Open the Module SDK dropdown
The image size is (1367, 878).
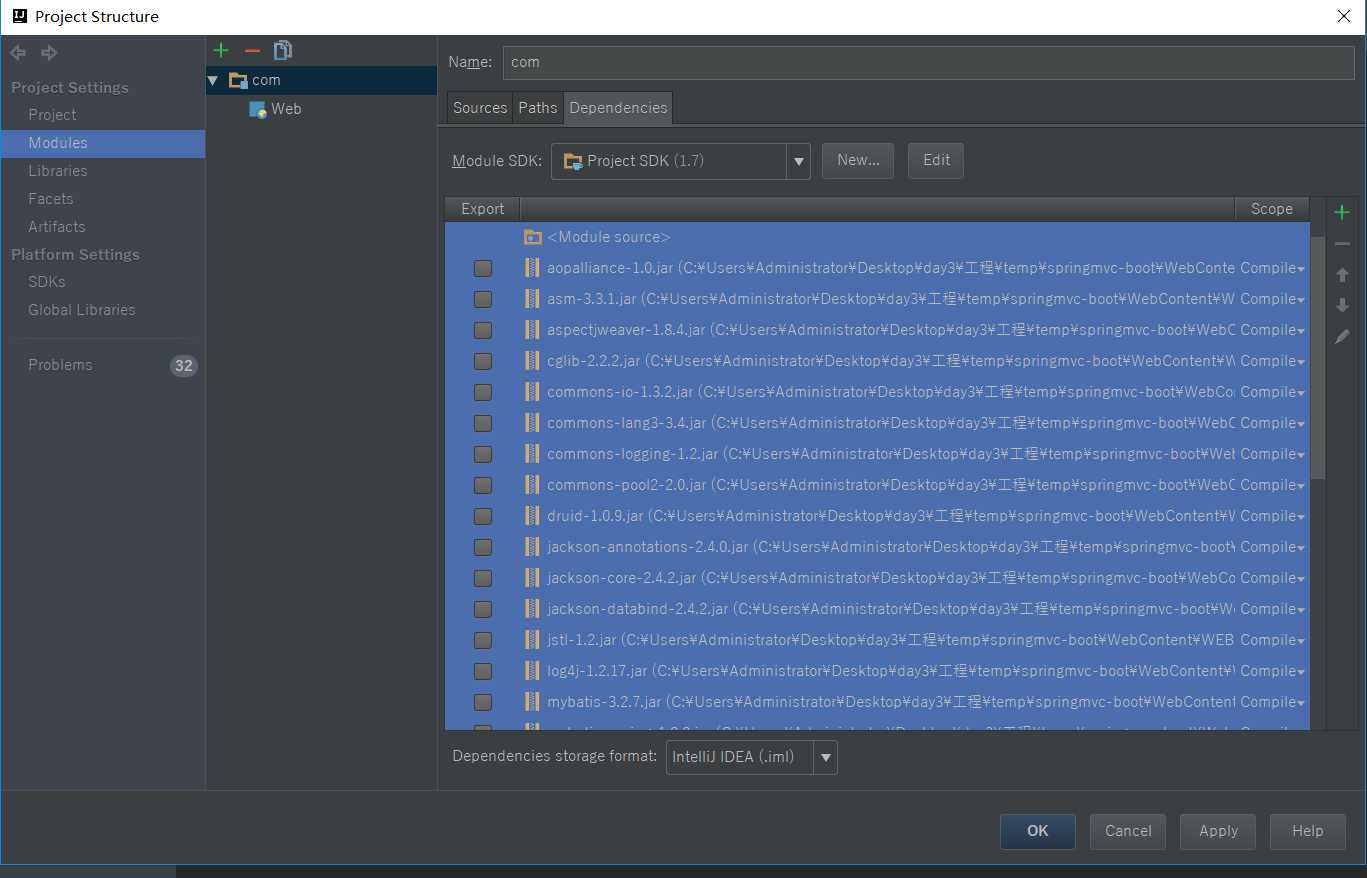tap(798, 161)
